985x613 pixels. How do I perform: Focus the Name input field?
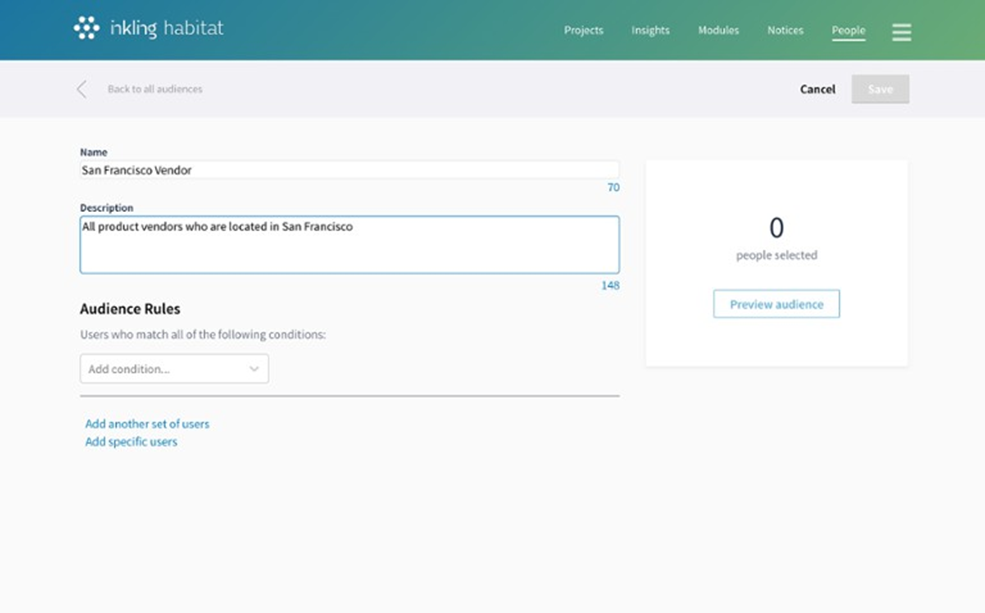pos(349,170)
